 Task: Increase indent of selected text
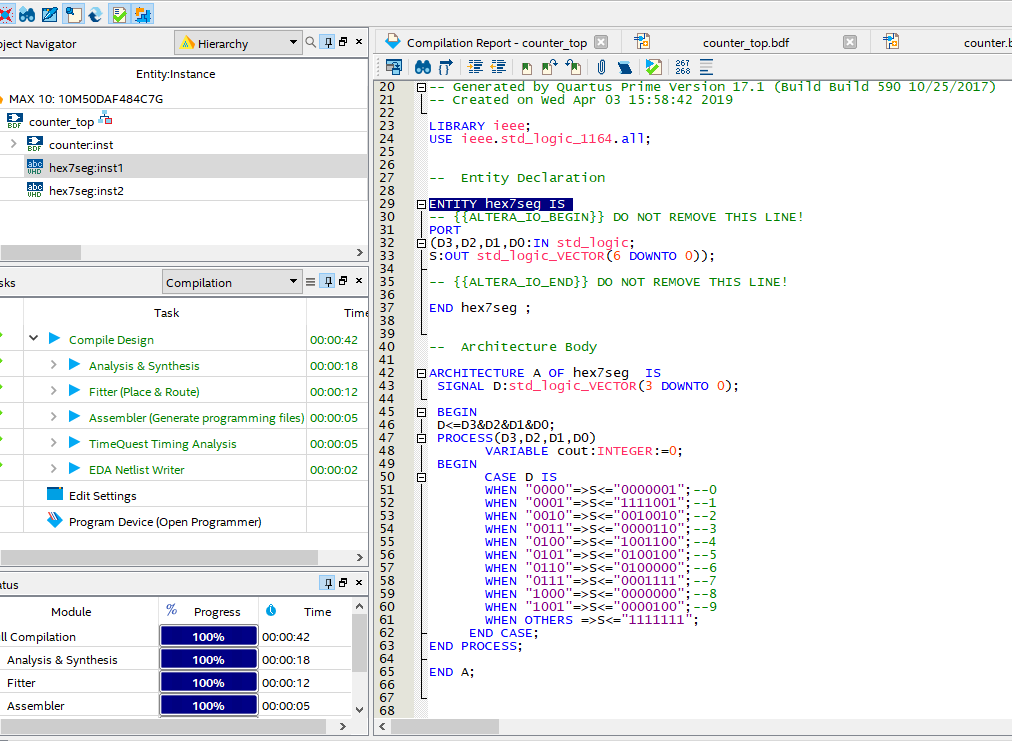click(x=475, y=66)
